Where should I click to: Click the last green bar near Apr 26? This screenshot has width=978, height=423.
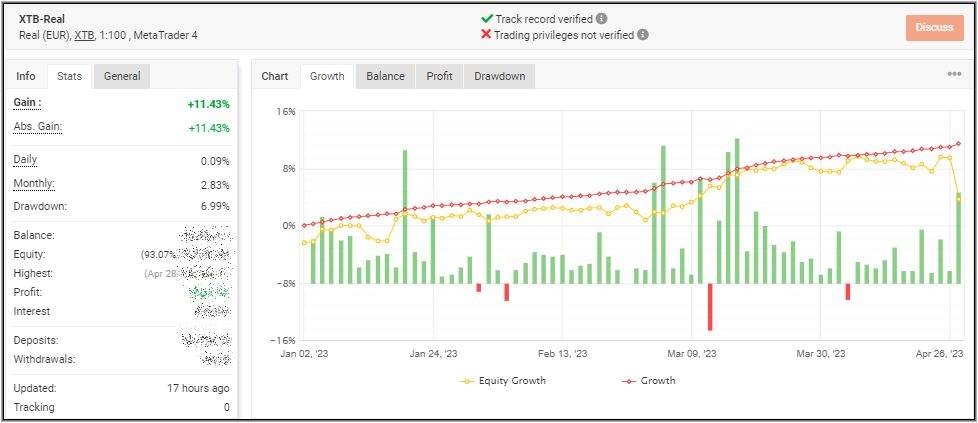click(958, 238)
